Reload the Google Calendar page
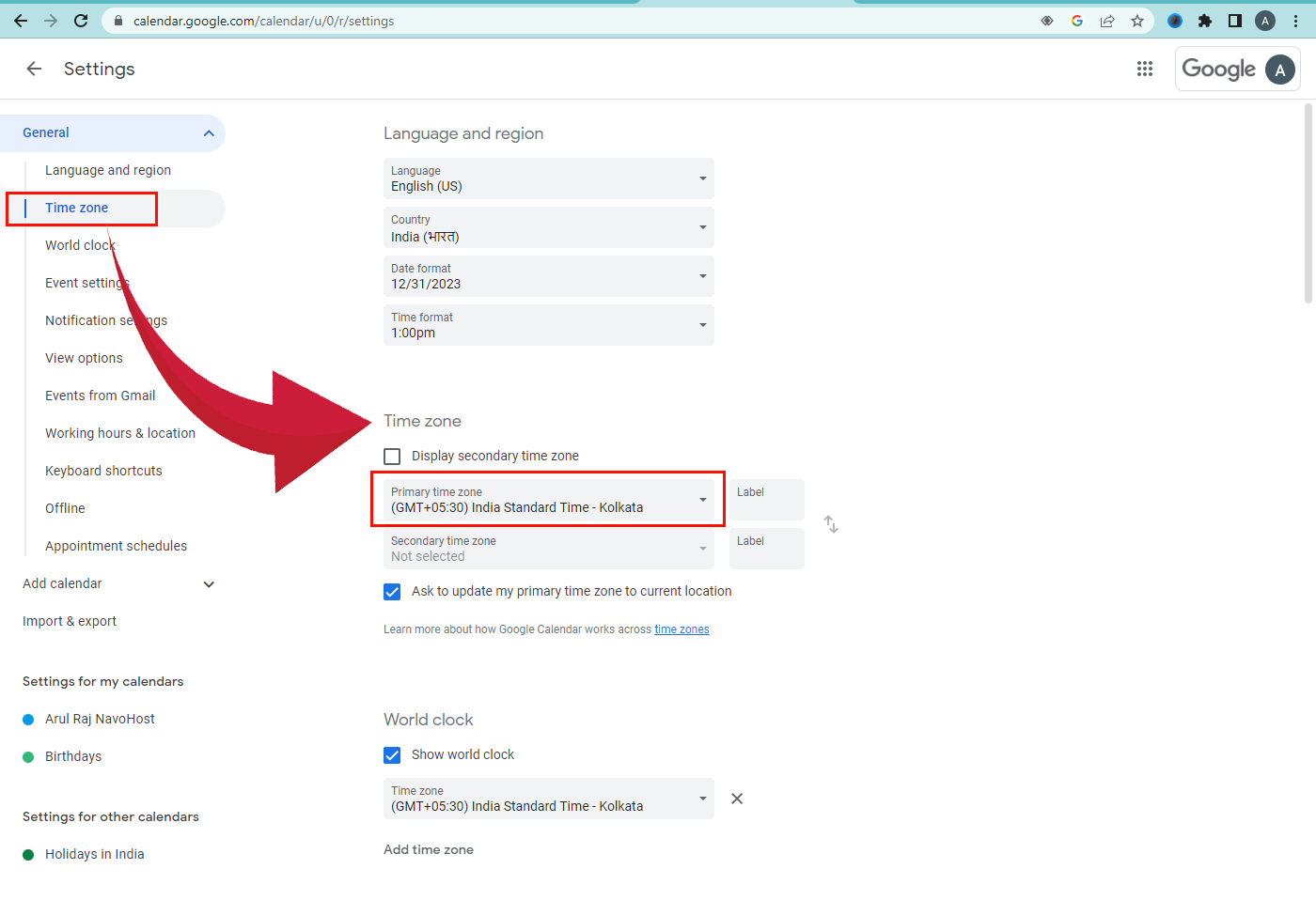The width and height of the screenshot is (1316, 916). click(x=80, y=21)
